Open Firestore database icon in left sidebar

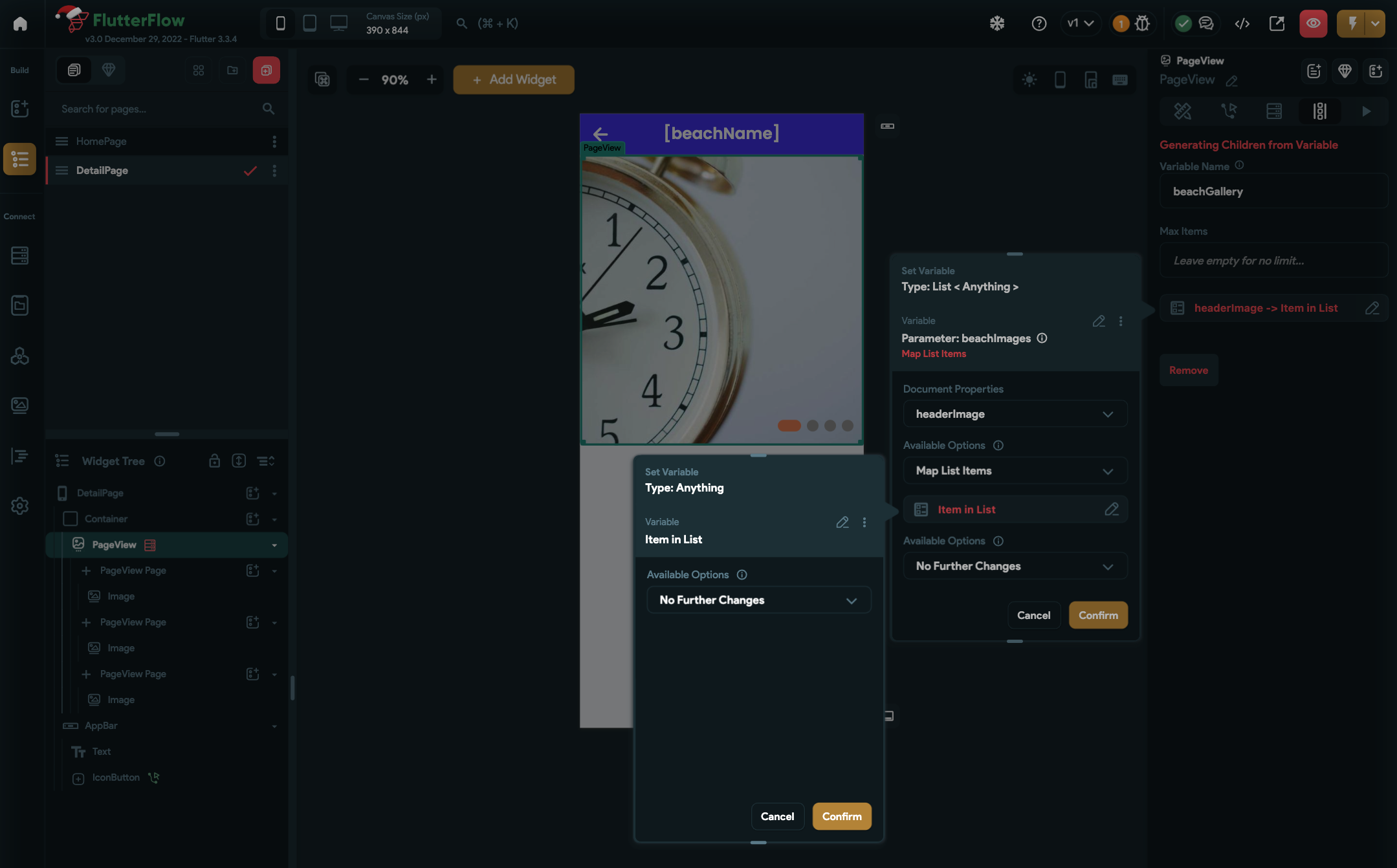[x=19, y=255]
